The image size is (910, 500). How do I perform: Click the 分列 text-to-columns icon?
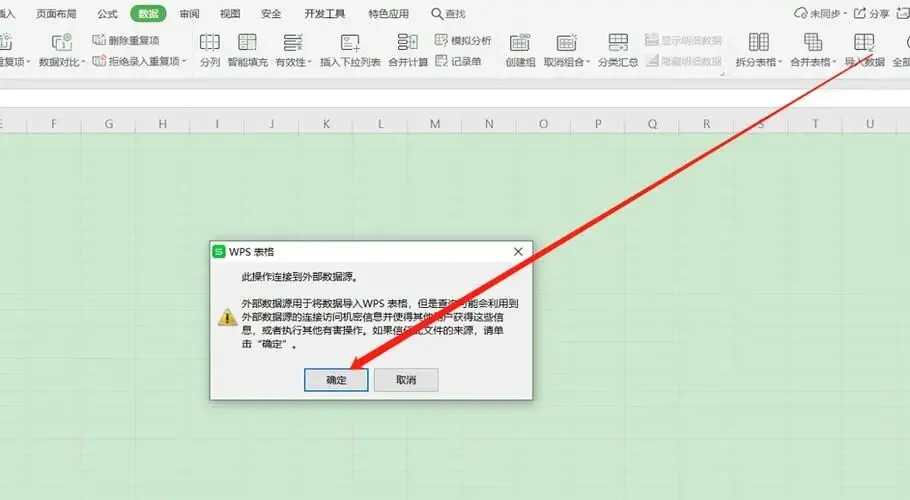[210, 42]
